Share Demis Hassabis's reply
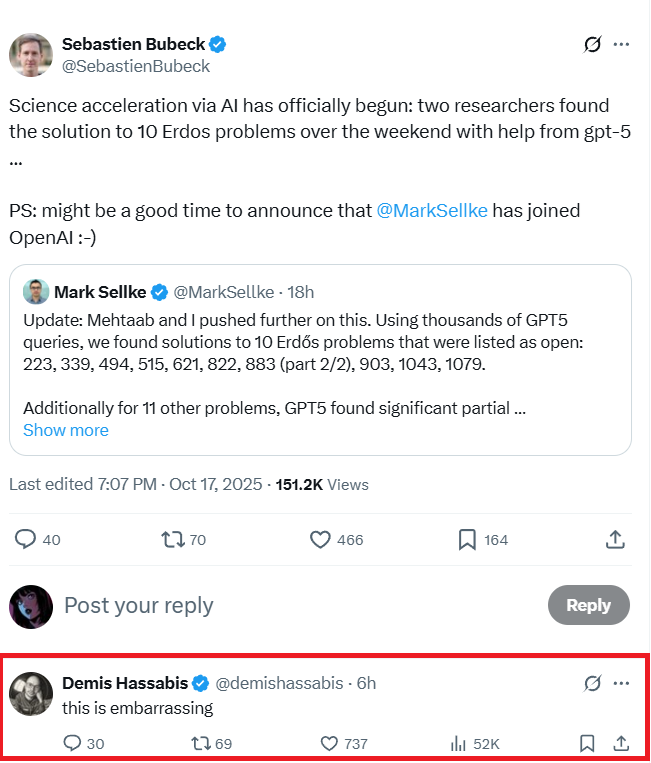Image resolution: width=651 pixels, height=763 pixels. pos(620,743)
